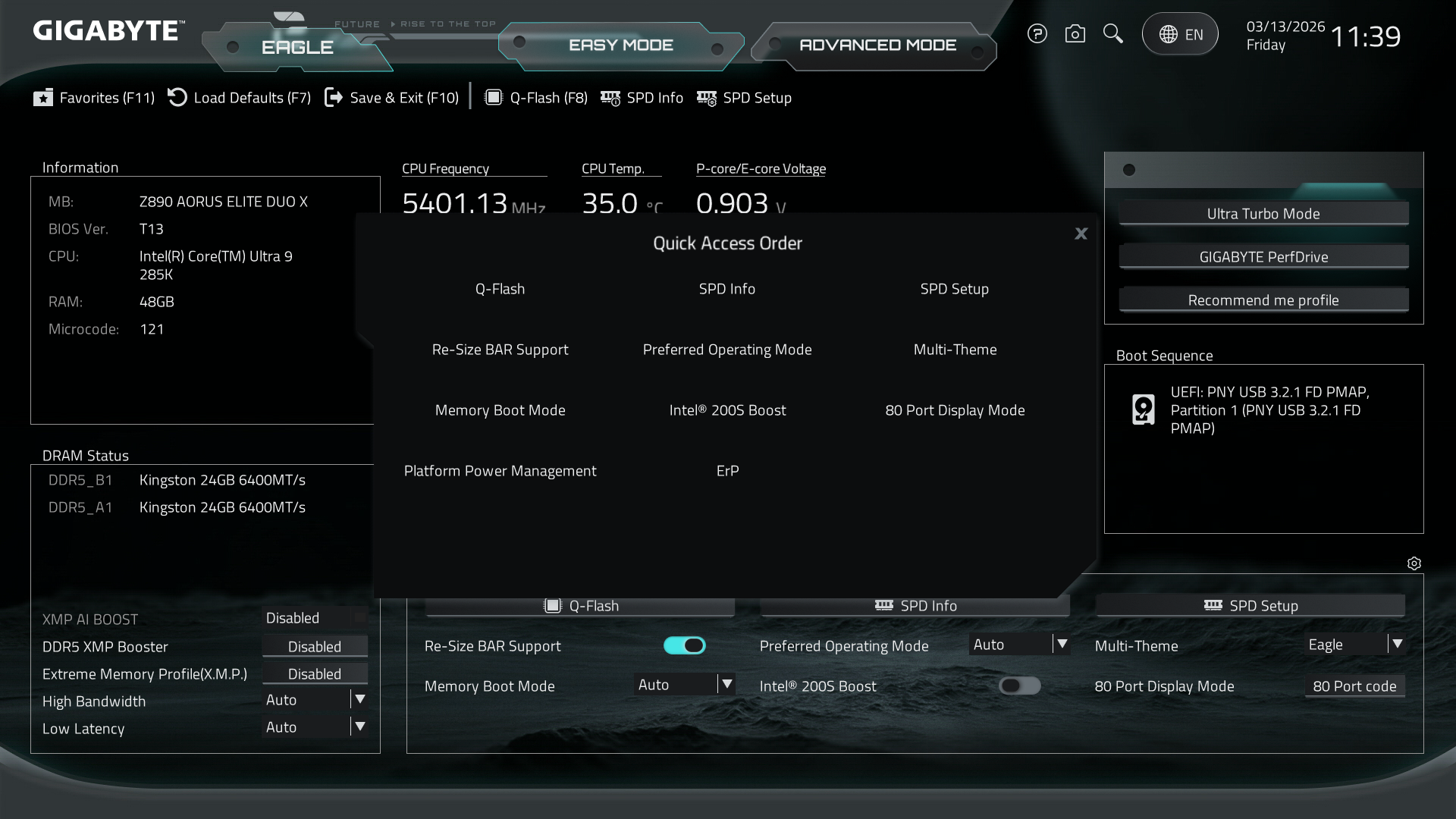1456x819 pixels.
Task: Enable the Intel 200S Boost toggle
Action: pyautogui.click(x=1019, y=686)
